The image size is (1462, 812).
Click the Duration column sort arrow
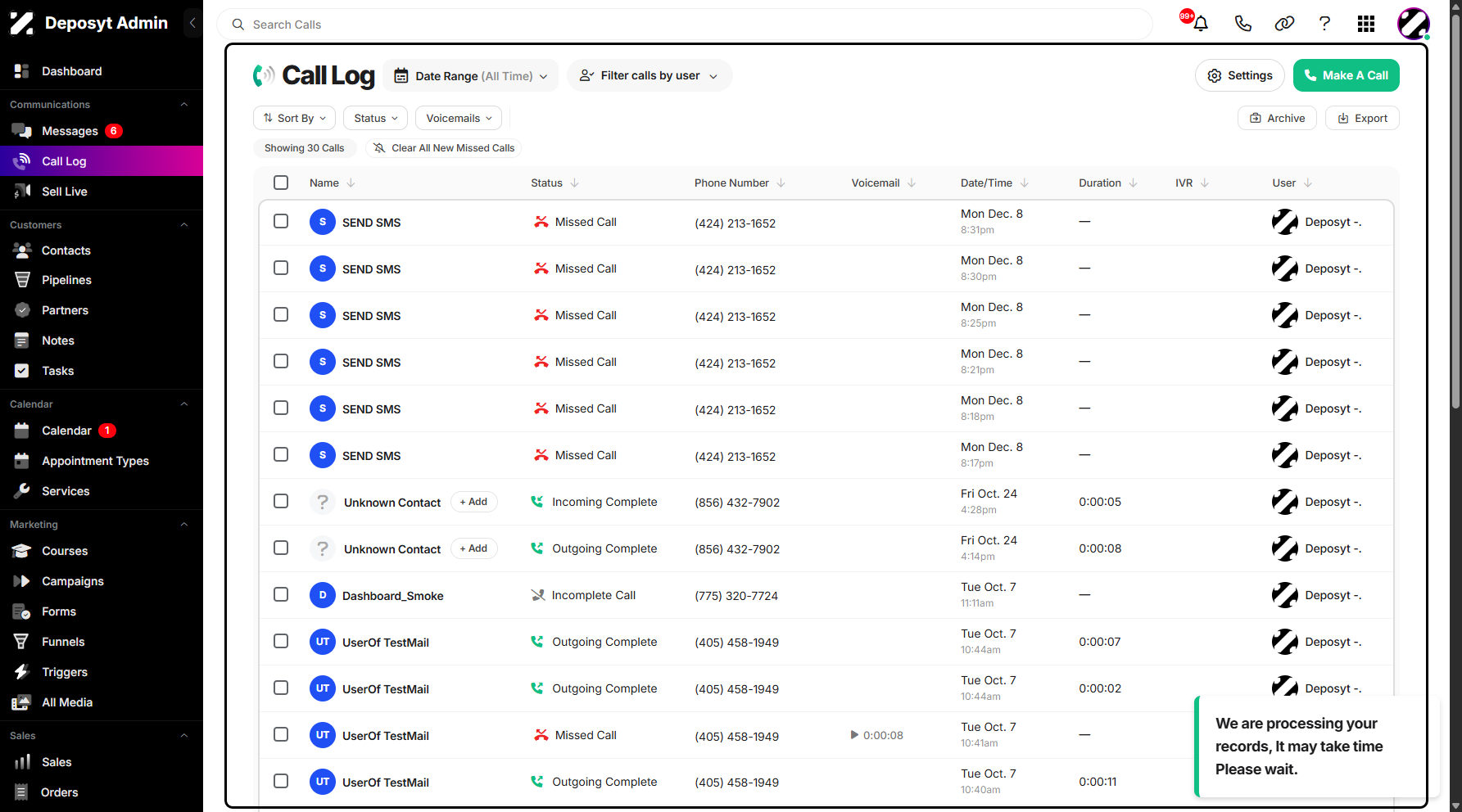click(x=1133, y=183)
